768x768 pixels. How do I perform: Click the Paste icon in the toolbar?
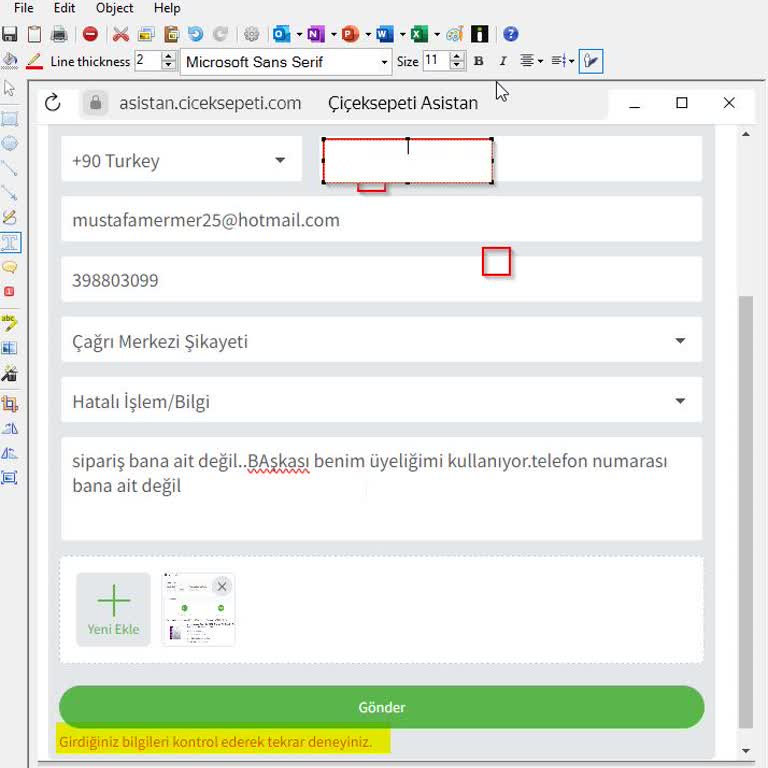[171, 34]
